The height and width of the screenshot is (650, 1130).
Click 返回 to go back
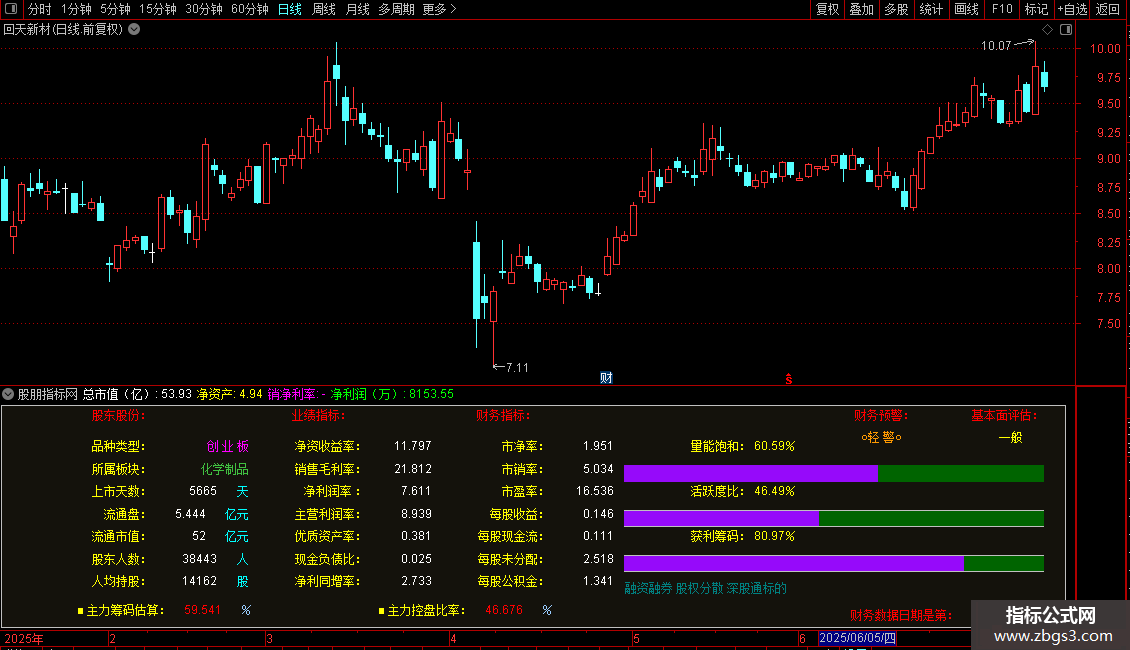coord(1108,9)
